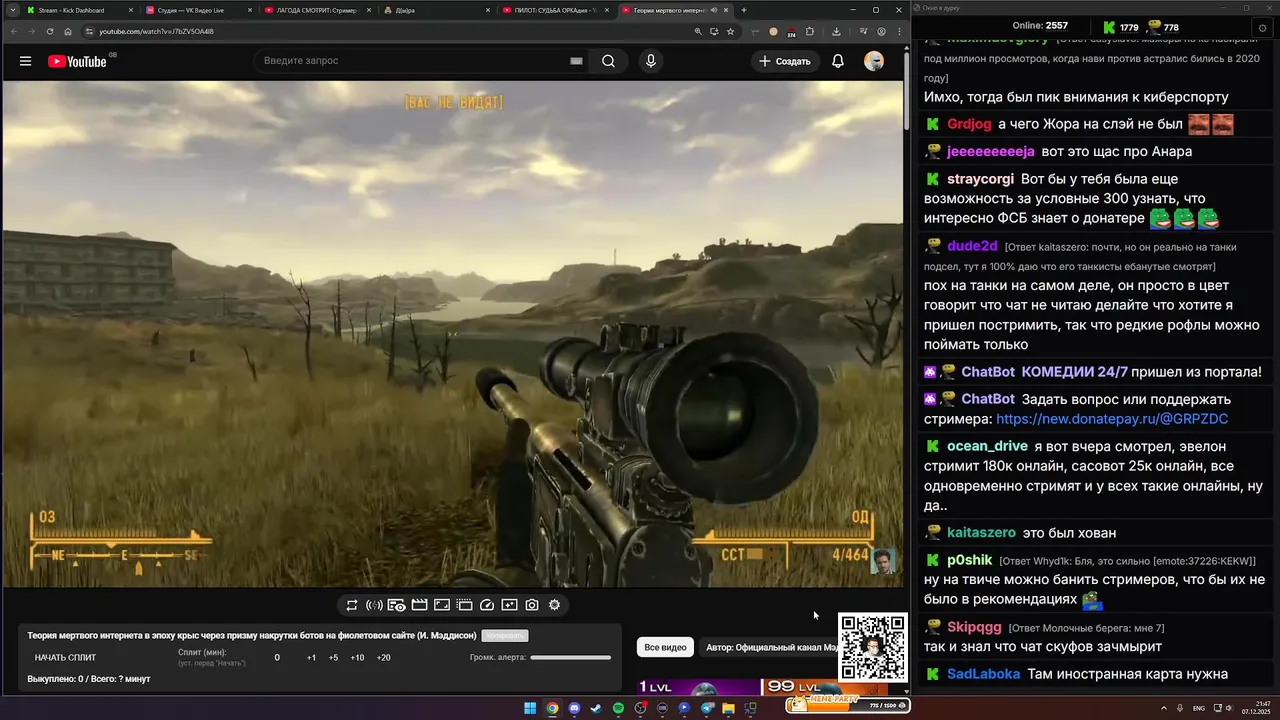Bookmark this page with the star icon
The image size is (1280, 720).
click(731, 31)
